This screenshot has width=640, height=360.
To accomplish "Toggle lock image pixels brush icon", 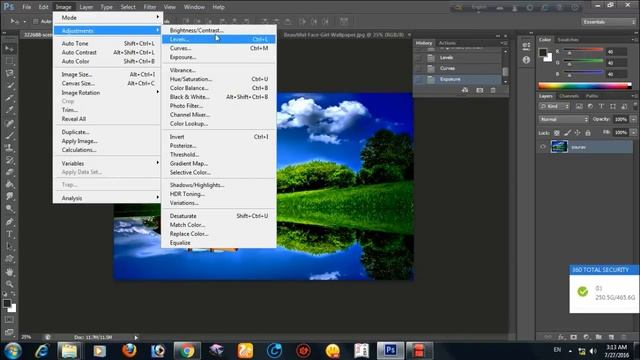I will coord(567,133).
